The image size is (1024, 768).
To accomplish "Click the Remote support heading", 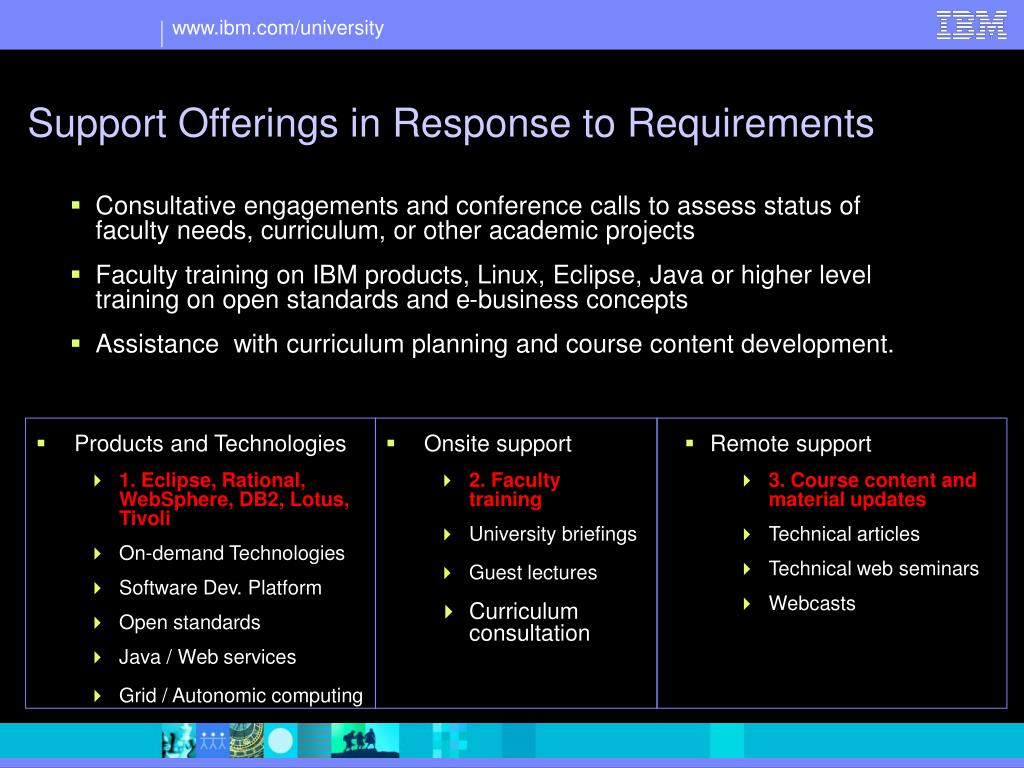I will (791, 443).
